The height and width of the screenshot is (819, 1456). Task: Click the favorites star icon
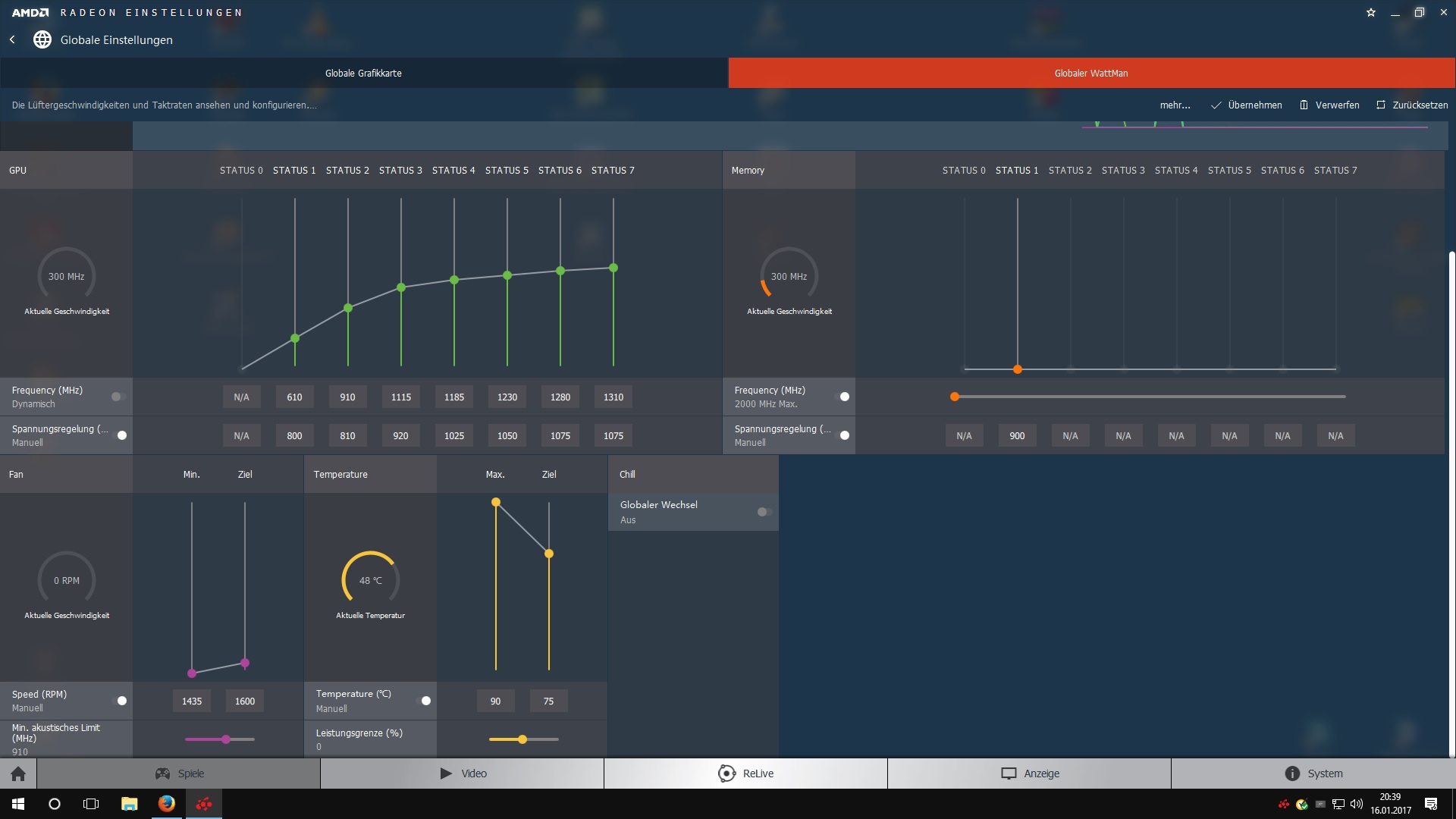(x=1371, y=12)
